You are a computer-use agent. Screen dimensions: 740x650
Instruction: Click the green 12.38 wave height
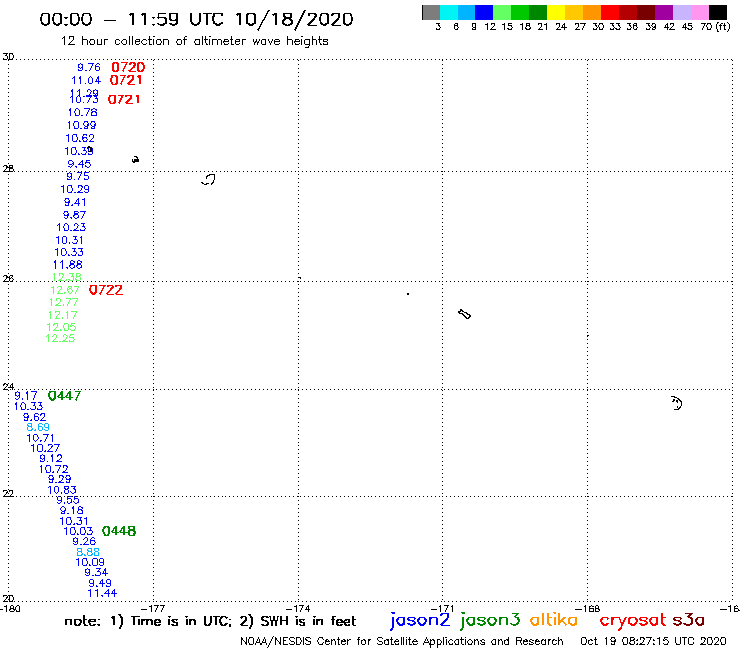pos(67,277)
